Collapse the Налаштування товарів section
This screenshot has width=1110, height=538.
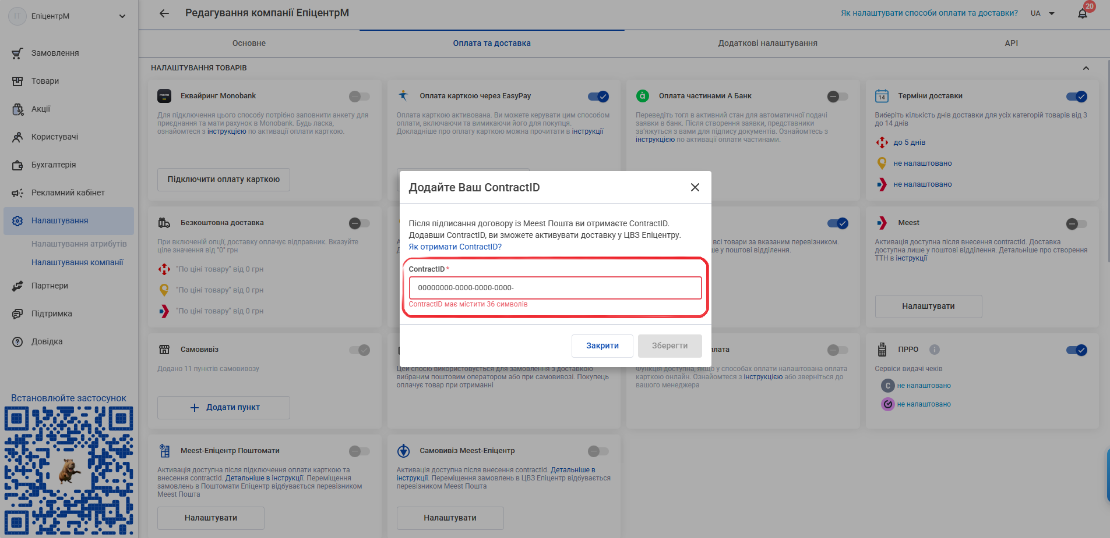(1085, 68)
